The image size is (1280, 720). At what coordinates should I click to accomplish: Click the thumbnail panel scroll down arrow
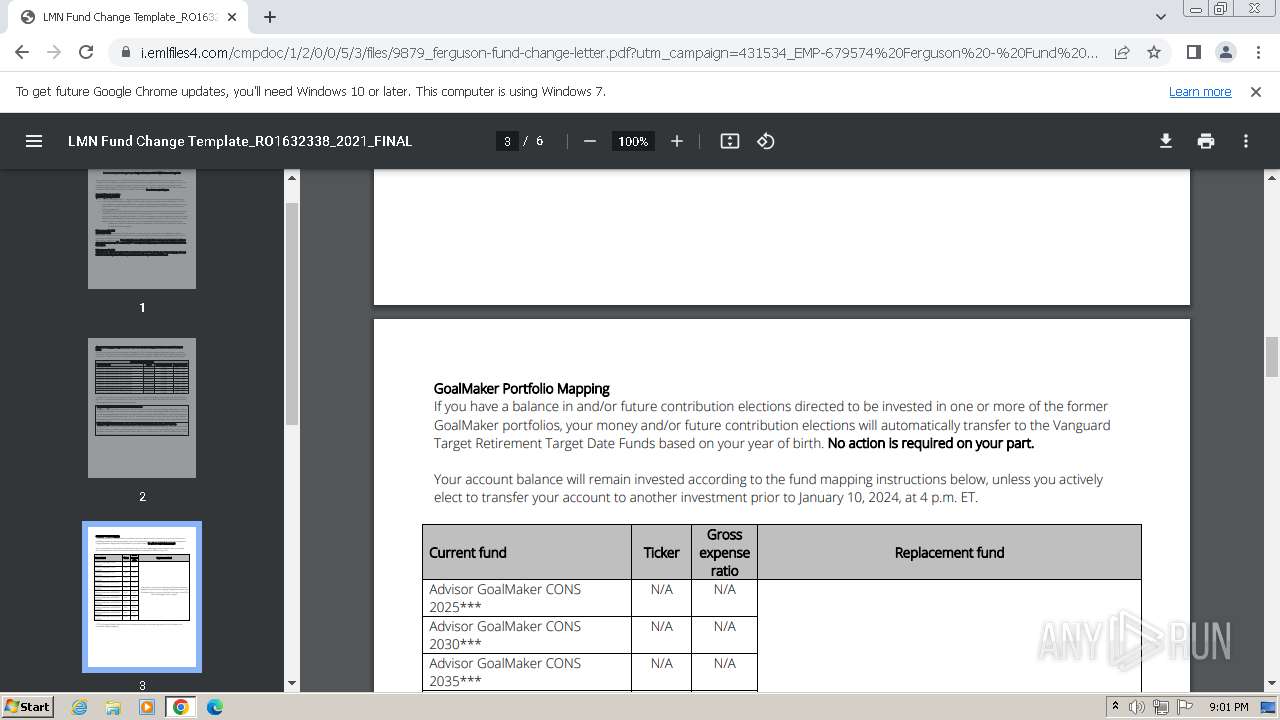click(292, 683)
